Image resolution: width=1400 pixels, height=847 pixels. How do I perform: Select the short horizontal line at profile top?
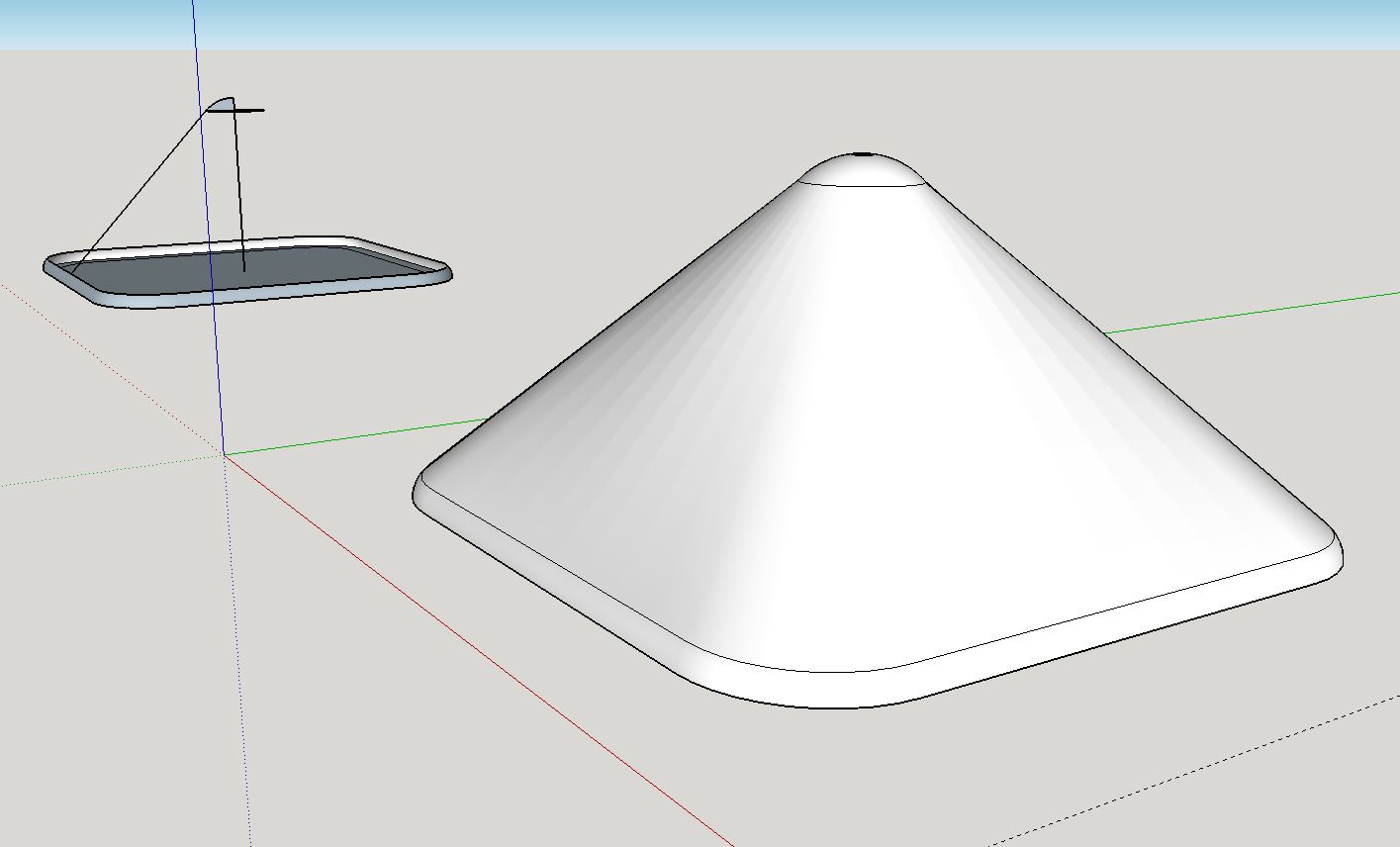pos(251,111)
